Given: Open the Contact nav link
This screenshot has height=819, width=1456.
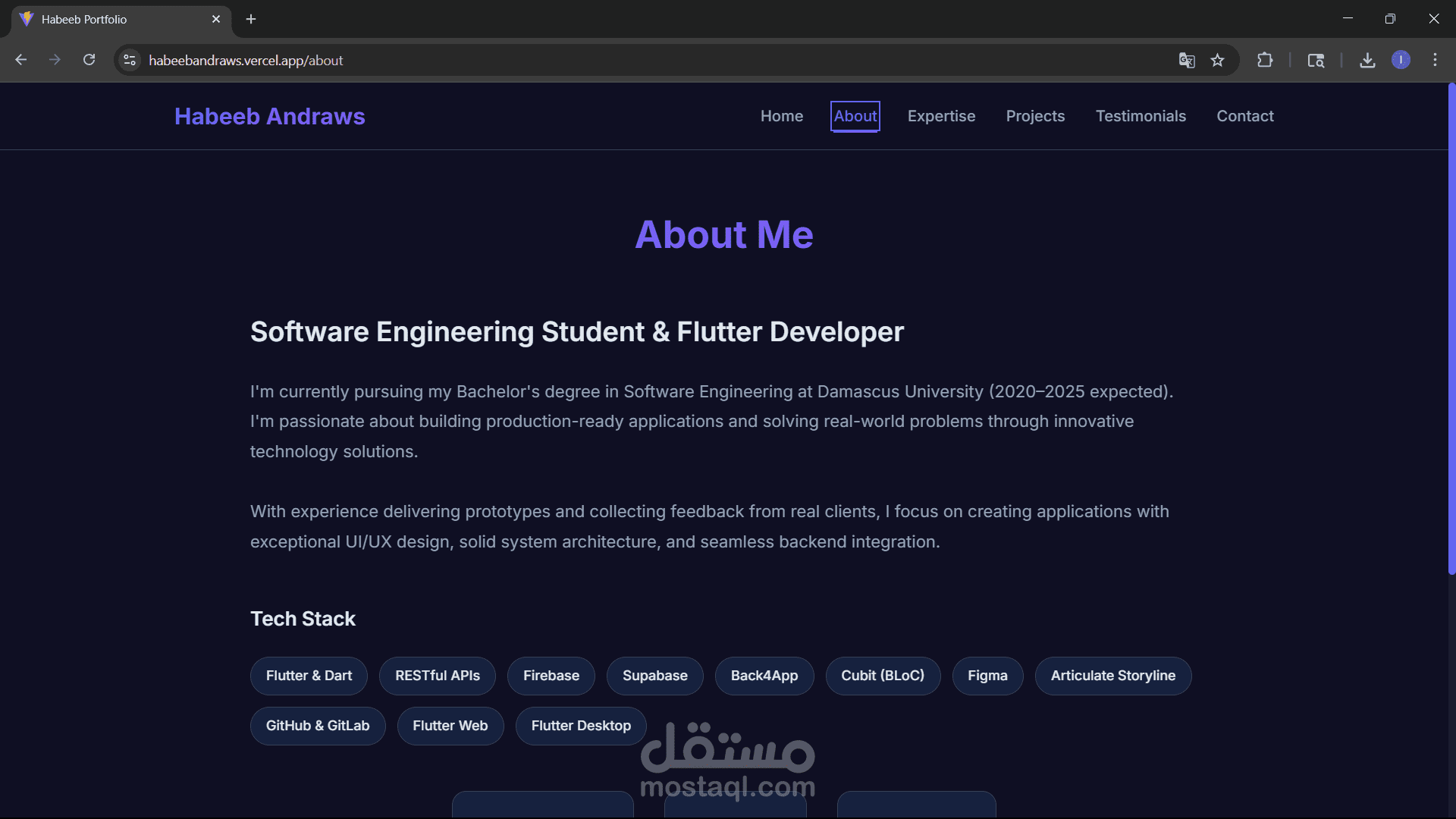Looking at the screenshot, I should click(x=1245, y=116).
